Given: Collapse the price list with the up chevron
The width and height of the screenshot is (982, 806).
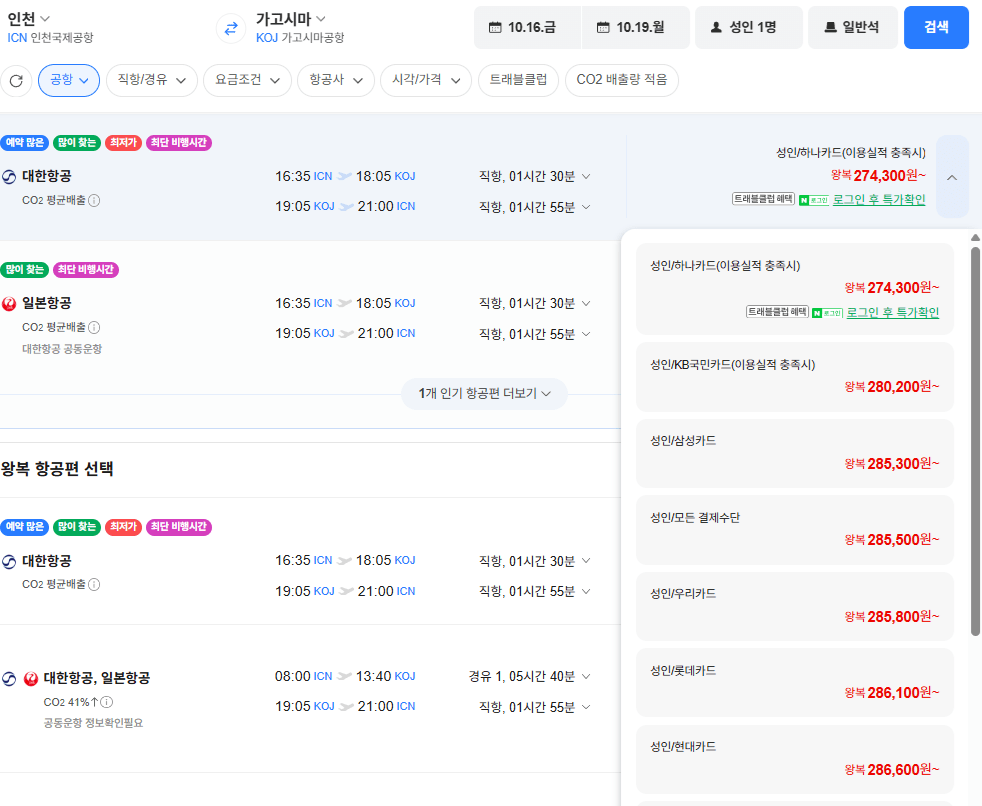Looking at the screenshot, I should click(953, 177).
